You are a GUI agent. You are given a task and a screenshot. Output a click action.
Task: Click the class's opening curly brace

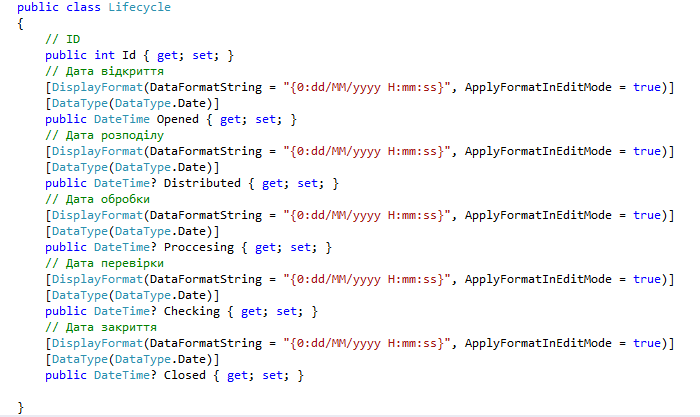point(21,24)
